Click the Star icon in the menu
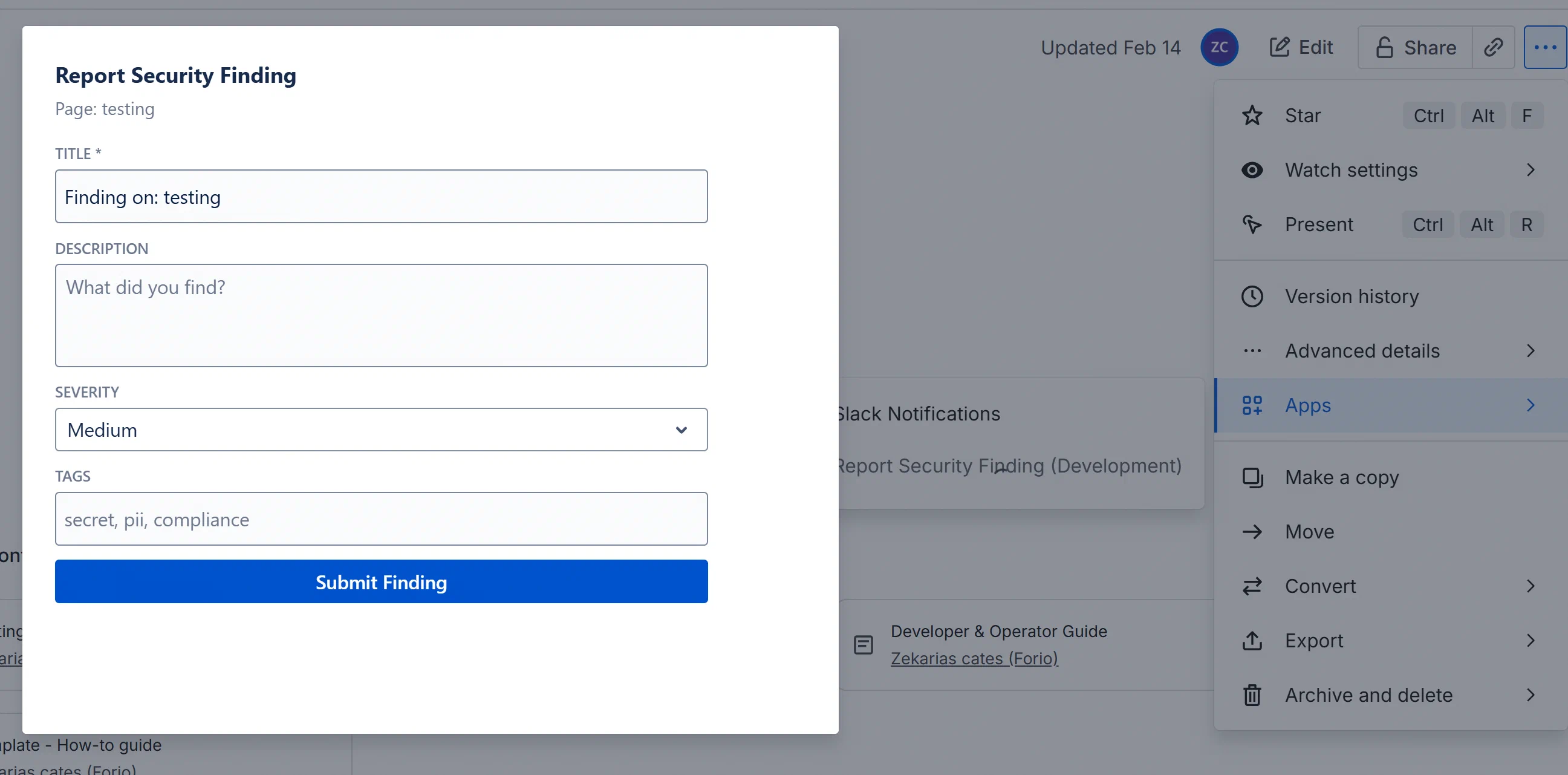Image resolution: width=1568 pixels, height=775 pixels. pos(1252,116)
